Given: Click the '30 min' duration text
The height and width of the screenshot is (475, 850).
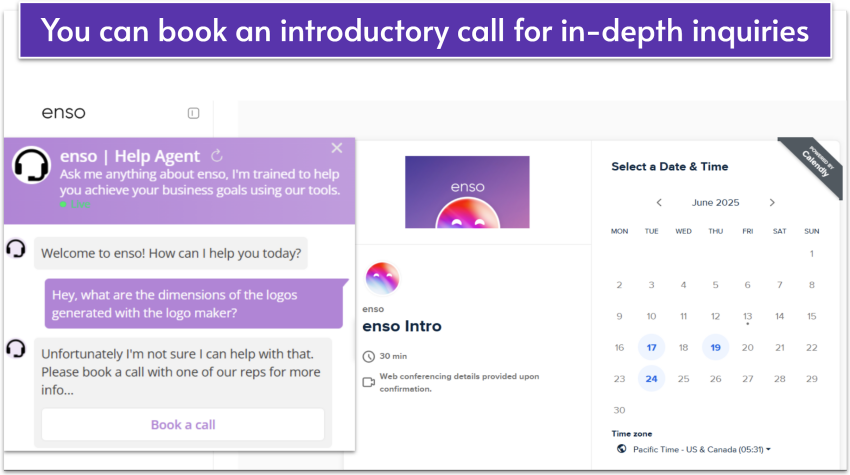Looking at the screenshot, I should coord(393,356).
